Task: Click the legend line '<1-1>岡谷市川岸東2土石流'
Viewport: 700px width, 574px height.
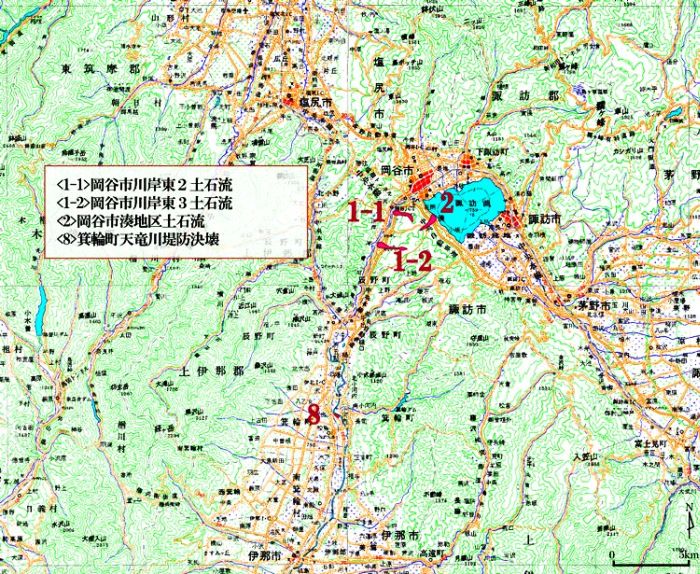Action: [x=144, y=184]
